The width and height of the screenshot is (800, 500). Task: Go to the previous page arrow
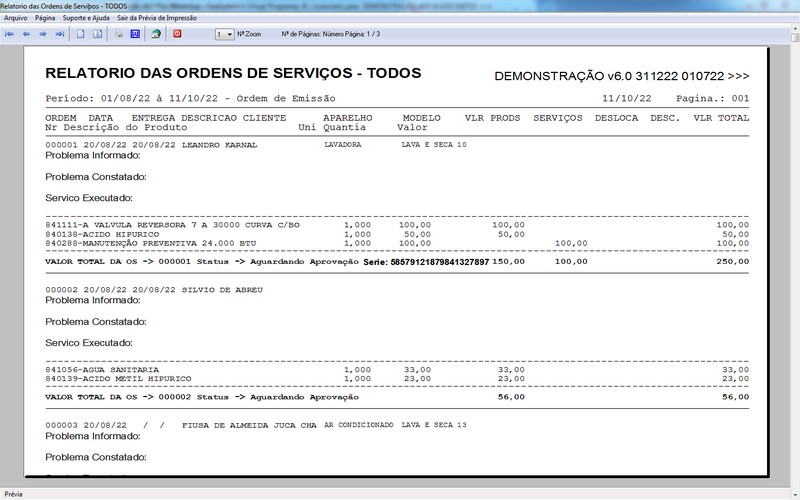(27, 34)
